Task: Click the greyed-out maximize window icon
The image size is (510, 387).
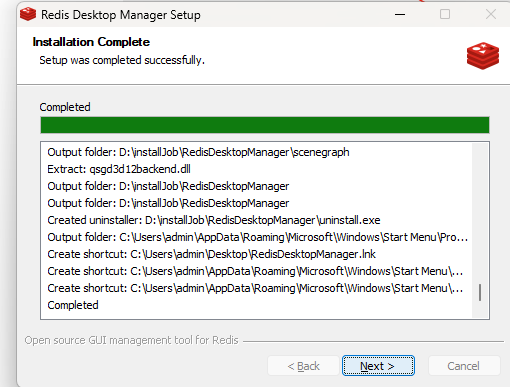Action: click(445, 14)
